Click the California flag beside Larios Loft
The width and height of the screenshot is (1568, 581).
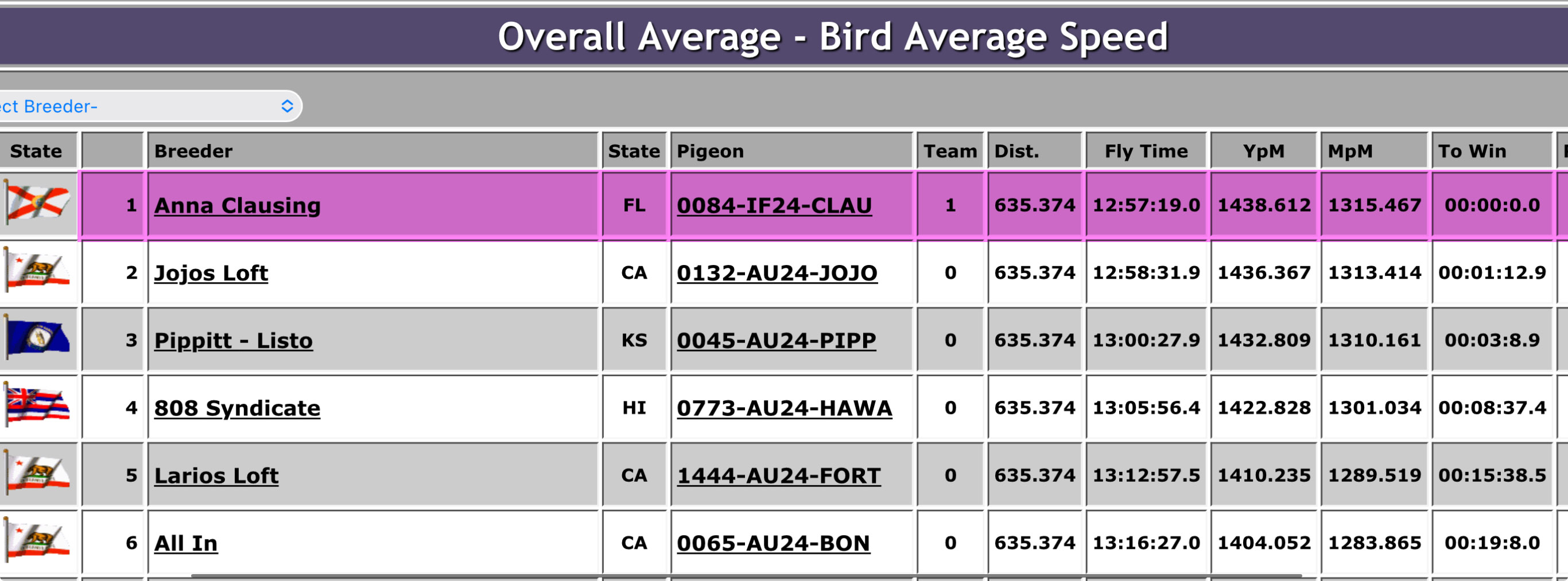pos(38,473)
